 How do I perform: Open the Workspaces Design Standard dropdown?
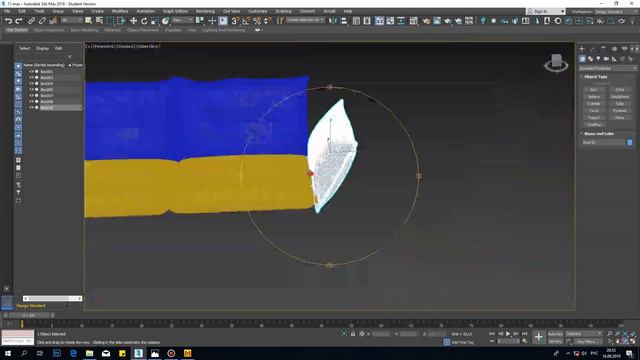(616, 11)
